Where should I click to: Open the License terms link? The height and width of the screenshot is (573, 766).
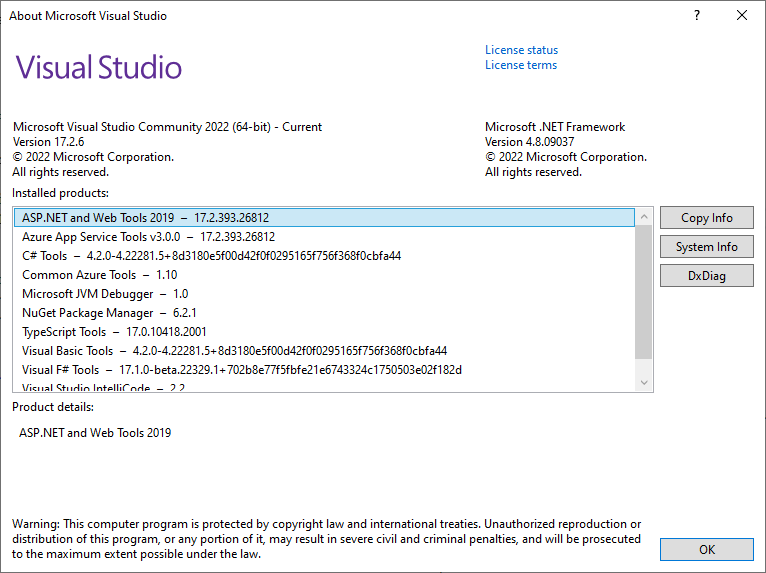521,65
